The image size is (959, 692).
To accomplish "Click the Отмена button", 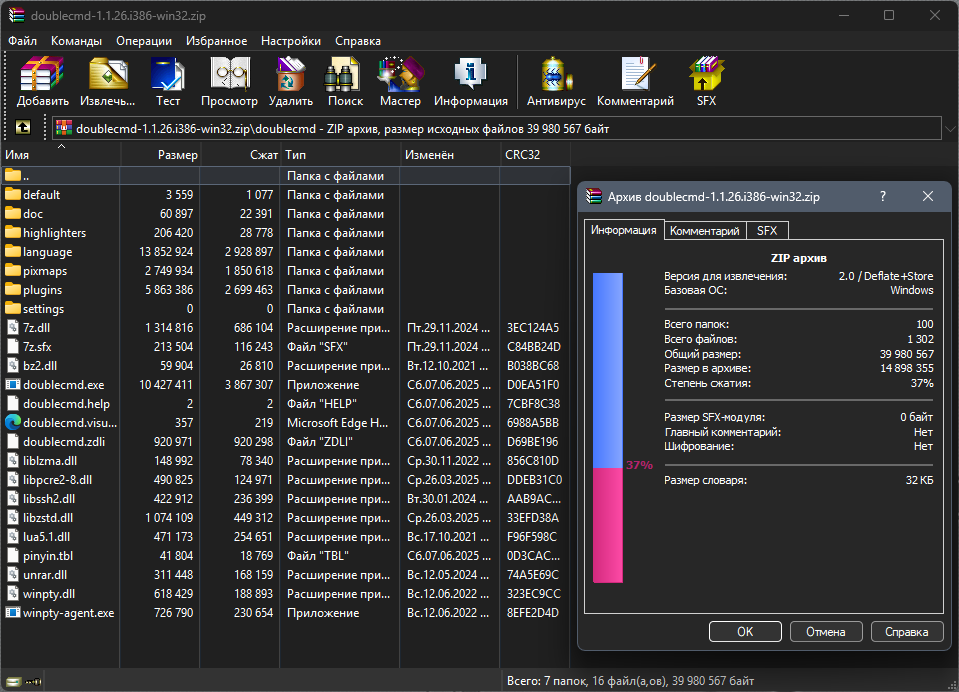I will pyautogui.click(x=826, y=631).
